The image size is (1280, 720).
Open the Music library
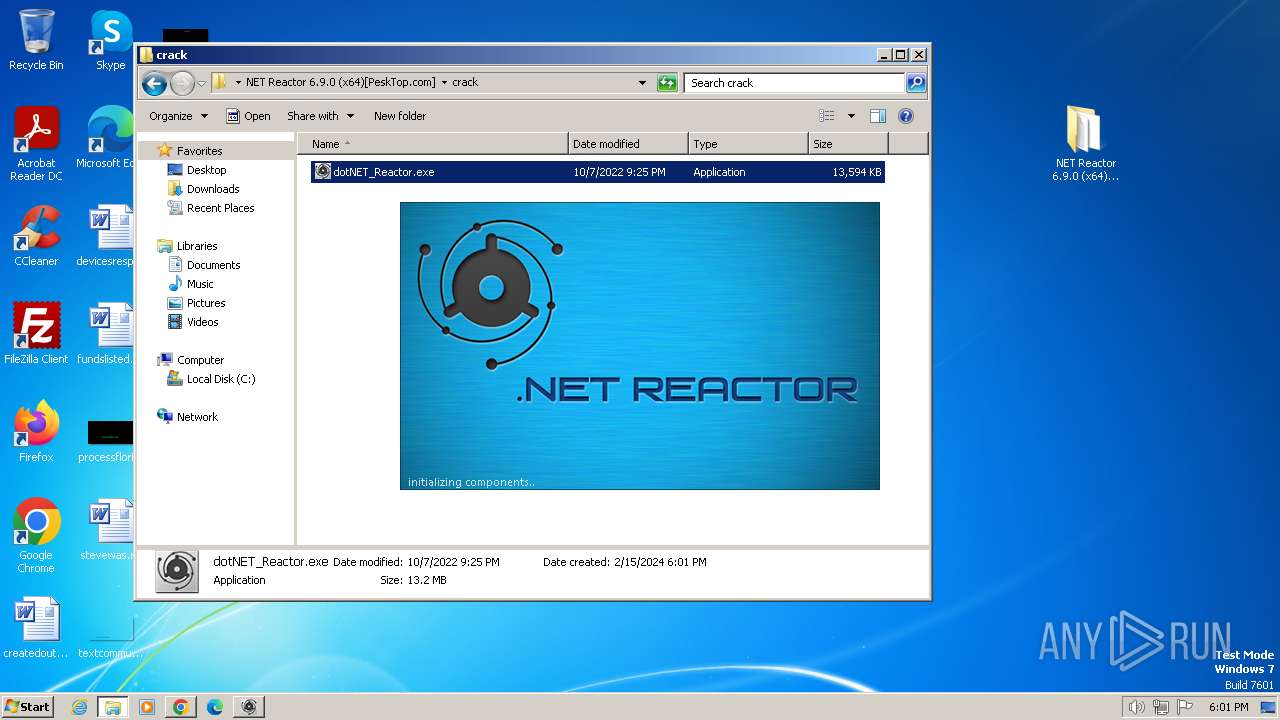[x=200, y=284]
